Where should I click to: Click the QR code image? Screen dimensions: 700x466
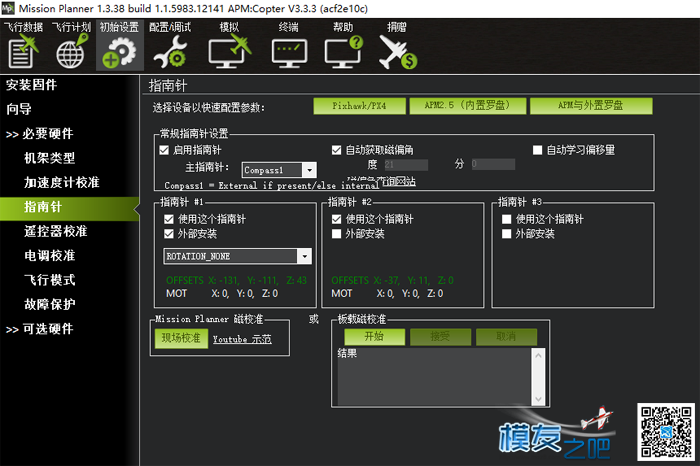click(x=666, y=432)
